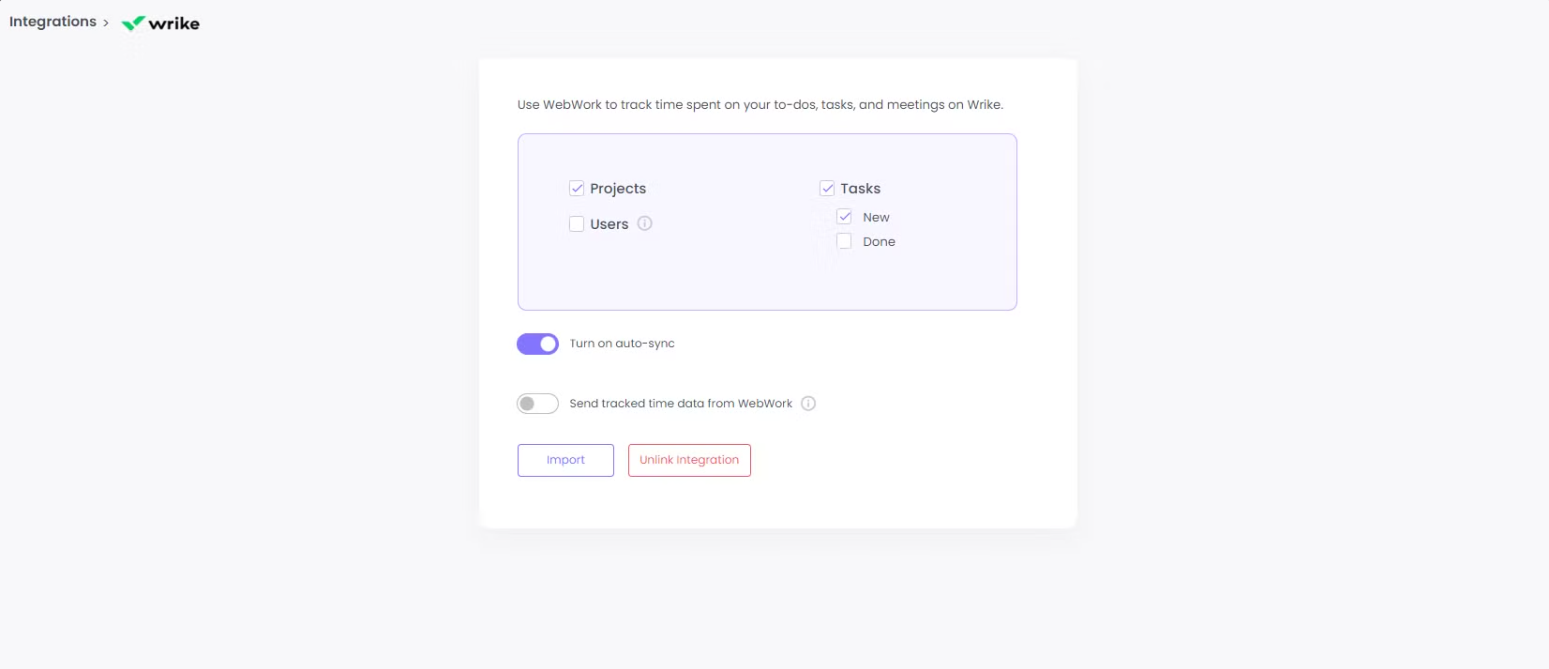Click the Tasks label text

(860, 188)
